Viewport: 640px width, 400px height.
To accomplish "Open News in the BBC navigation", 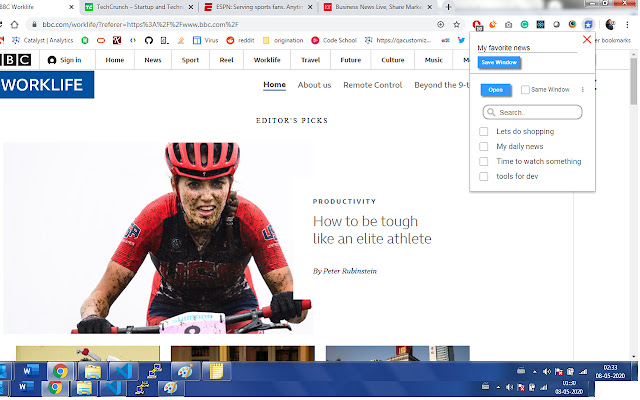I will 153,60.
